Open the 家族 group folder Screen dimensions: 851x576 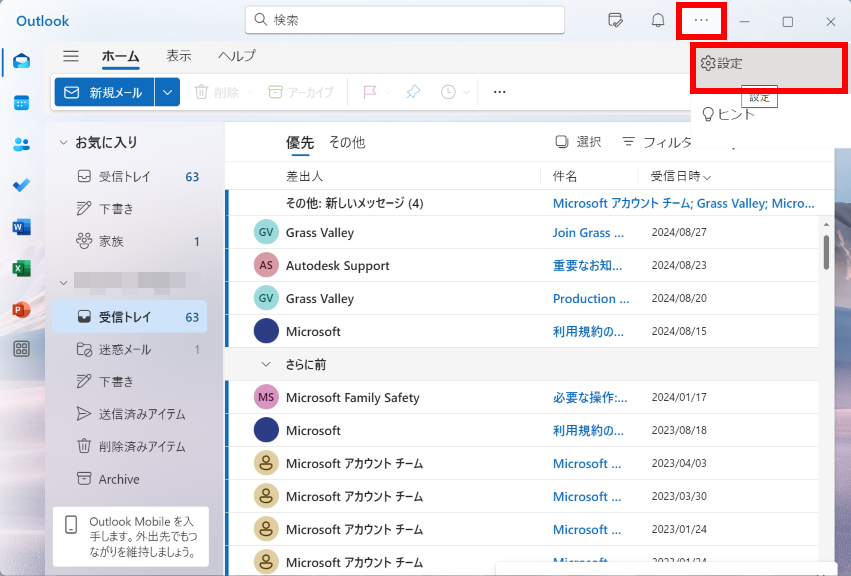tap(130, 241)
